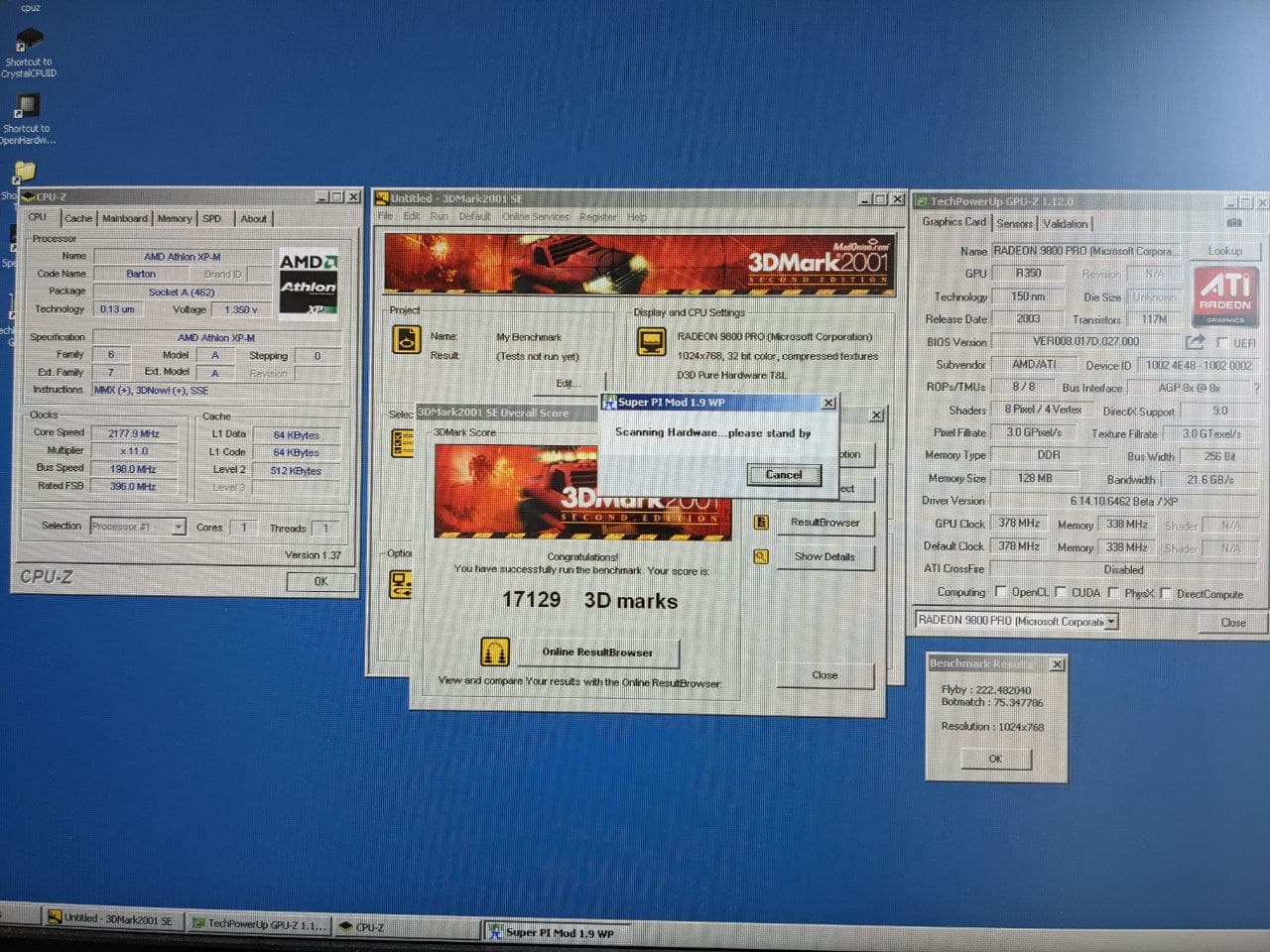
Task: Toggle the PhysX checkbox in GPU-Z
Action: point(1113,593)
